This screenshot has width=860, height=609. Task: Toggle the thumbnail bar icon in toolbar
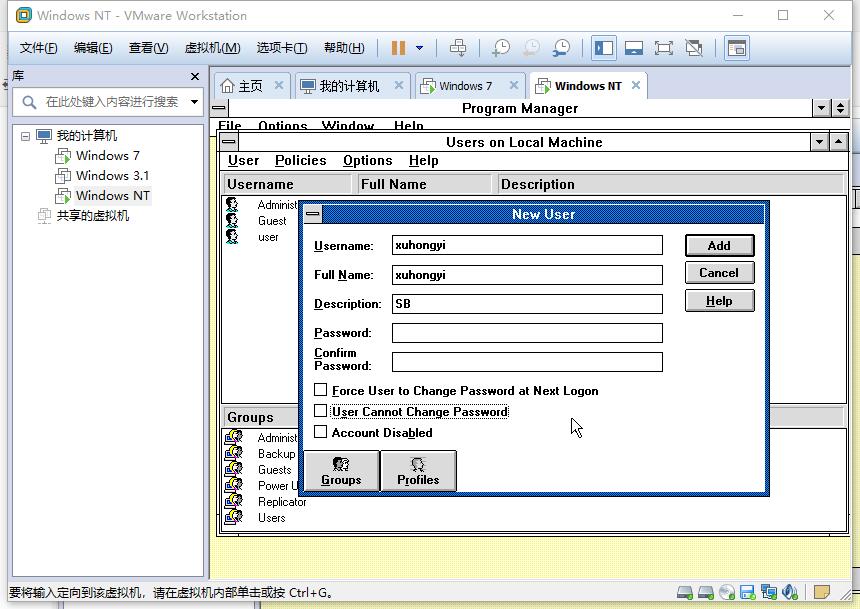(633, 48)
